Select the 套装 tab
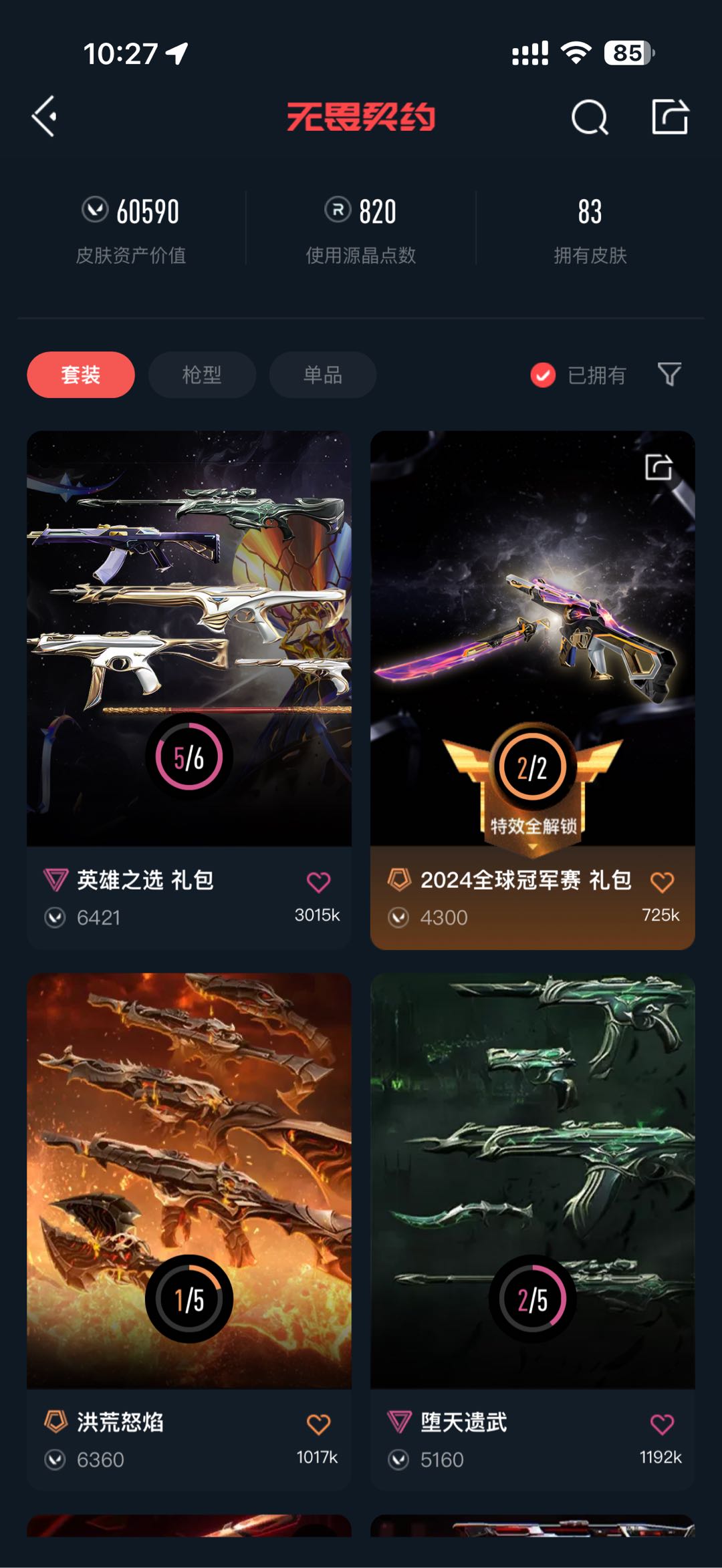722x1568 pixels. [81, 375]
